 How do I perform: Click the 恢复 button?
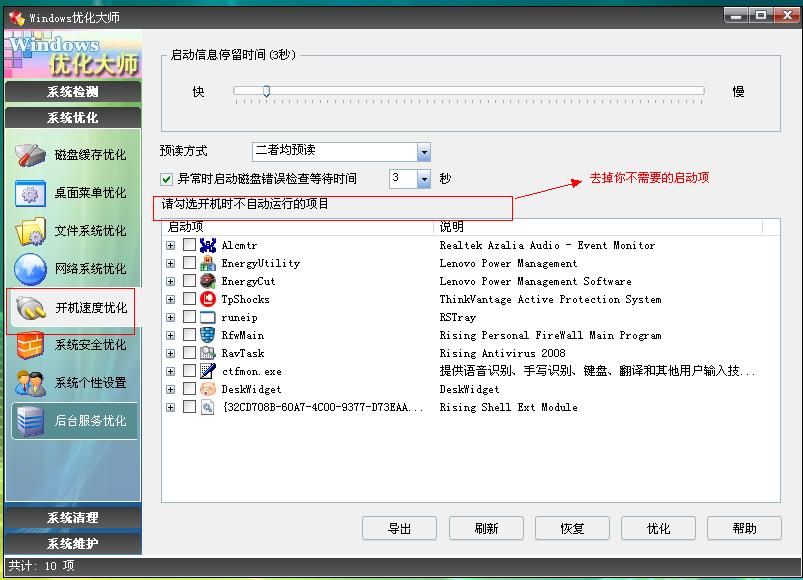[572, 528]
